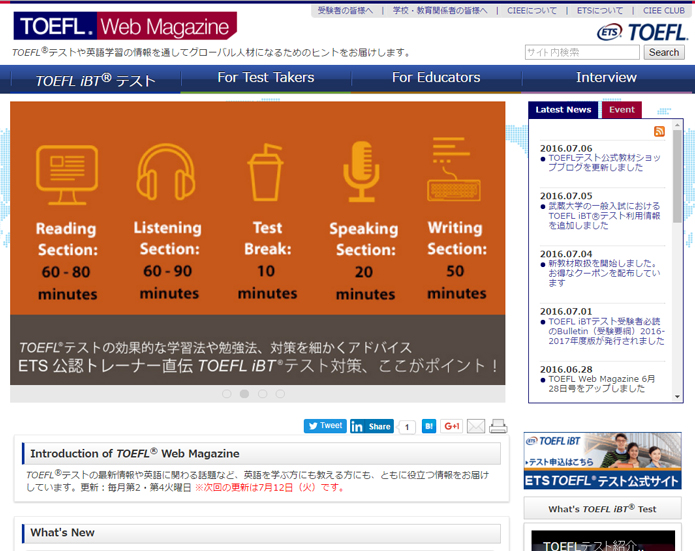Open the For Educators menu

436,78
